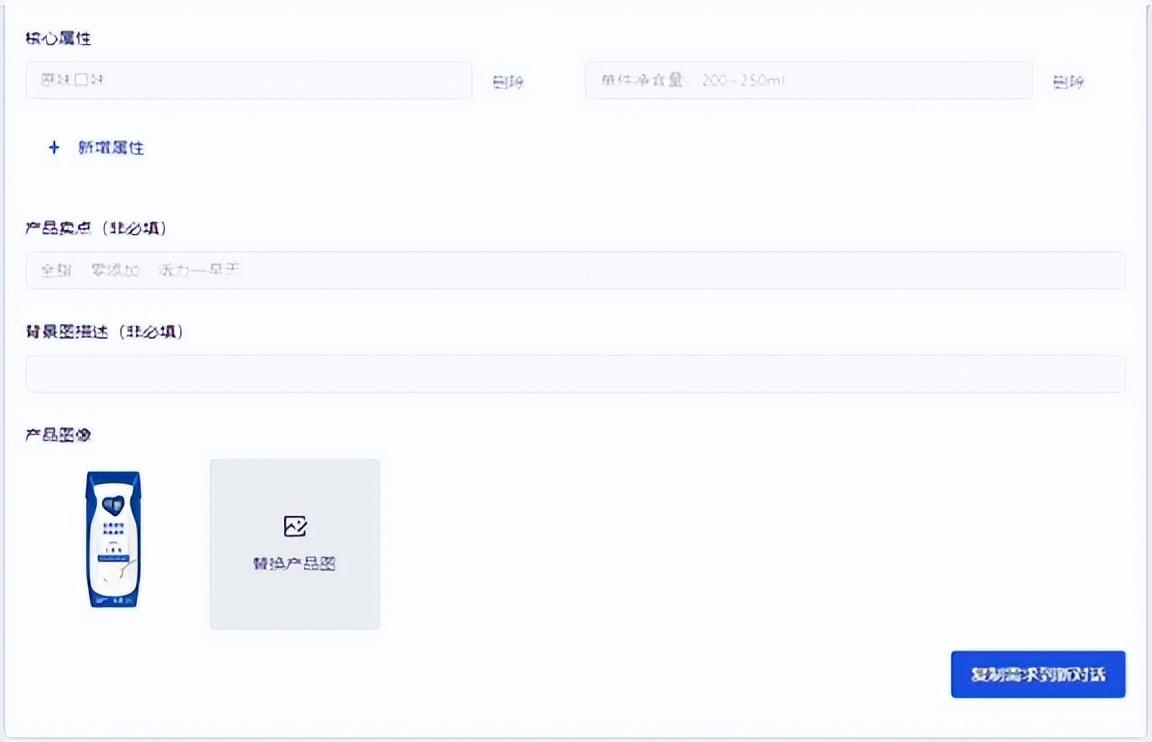Click the 新增属性 text link

click(111, 148)
